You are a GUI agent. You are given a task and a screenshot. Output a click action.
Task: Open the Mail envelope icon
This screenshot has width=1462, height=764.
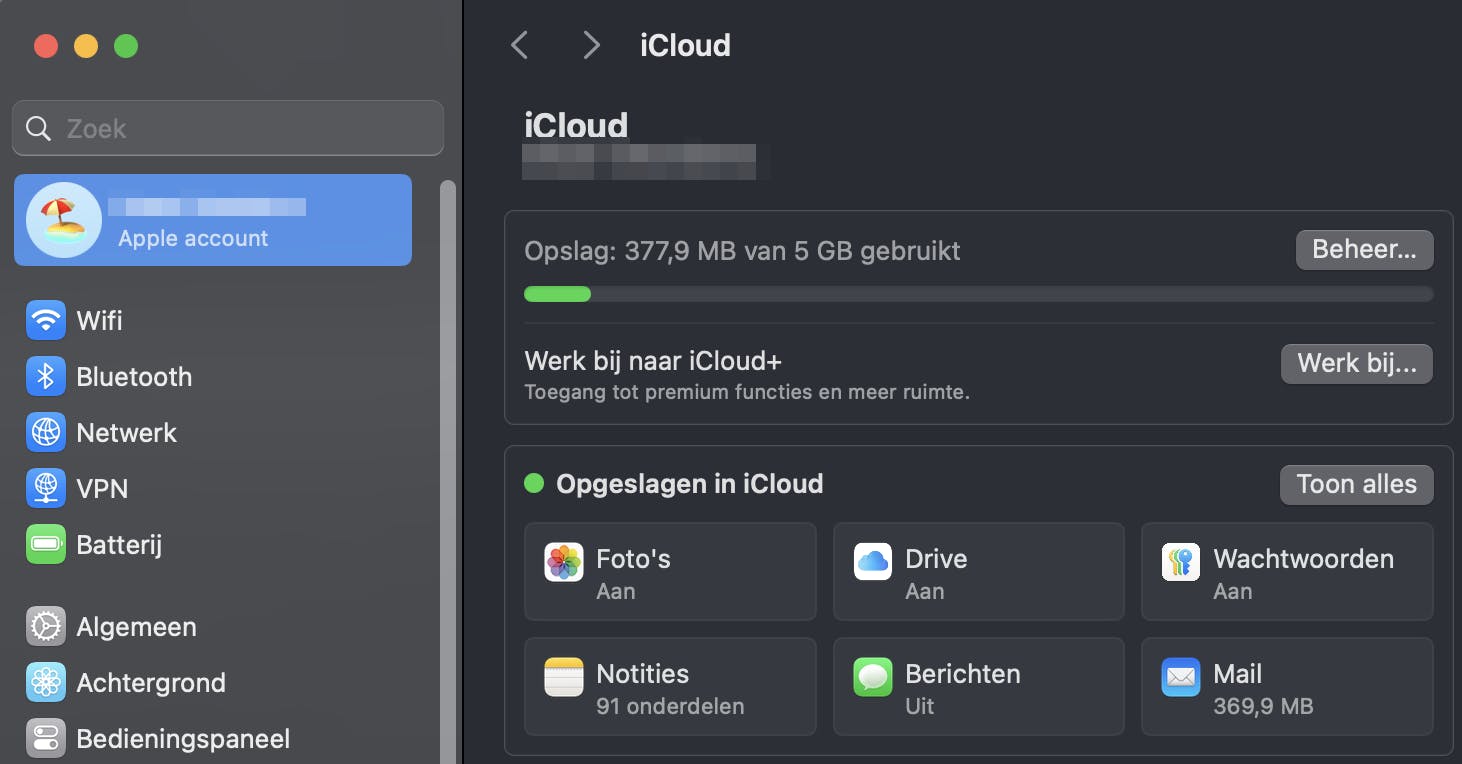pos(1181,677)
